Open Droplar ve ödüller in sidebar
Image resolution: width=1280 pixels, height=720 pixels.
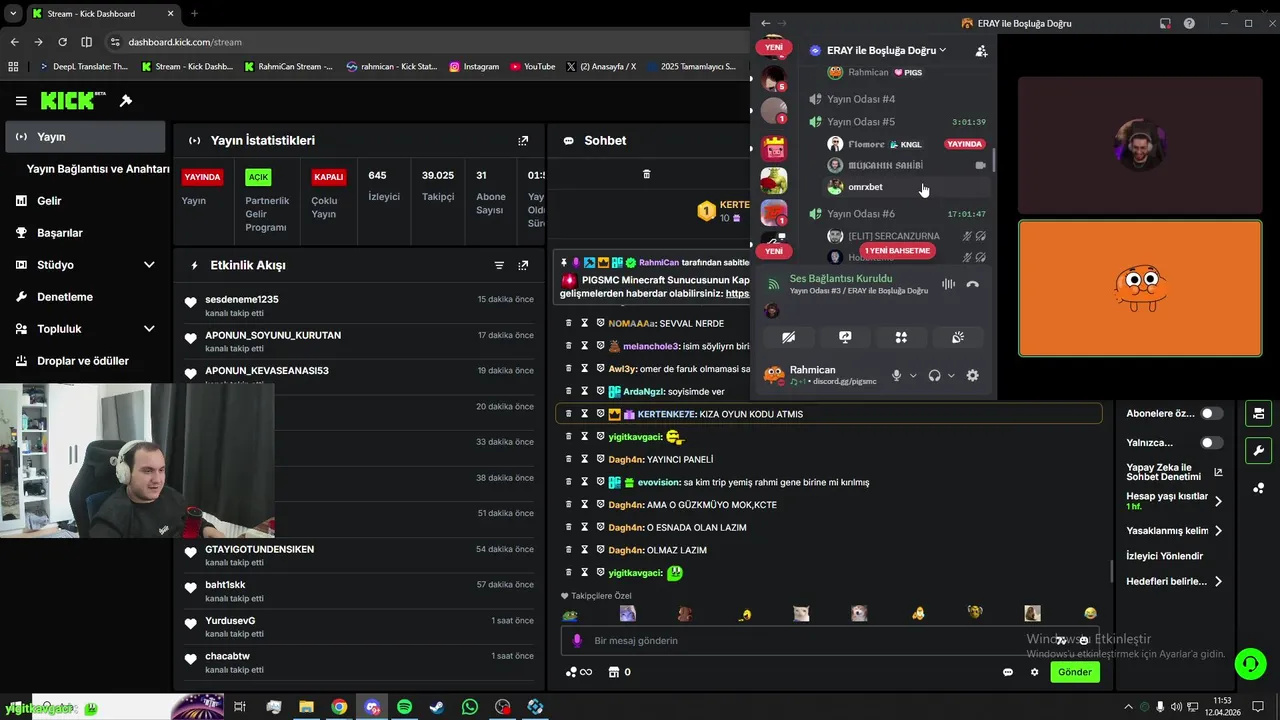pos(84,361)
